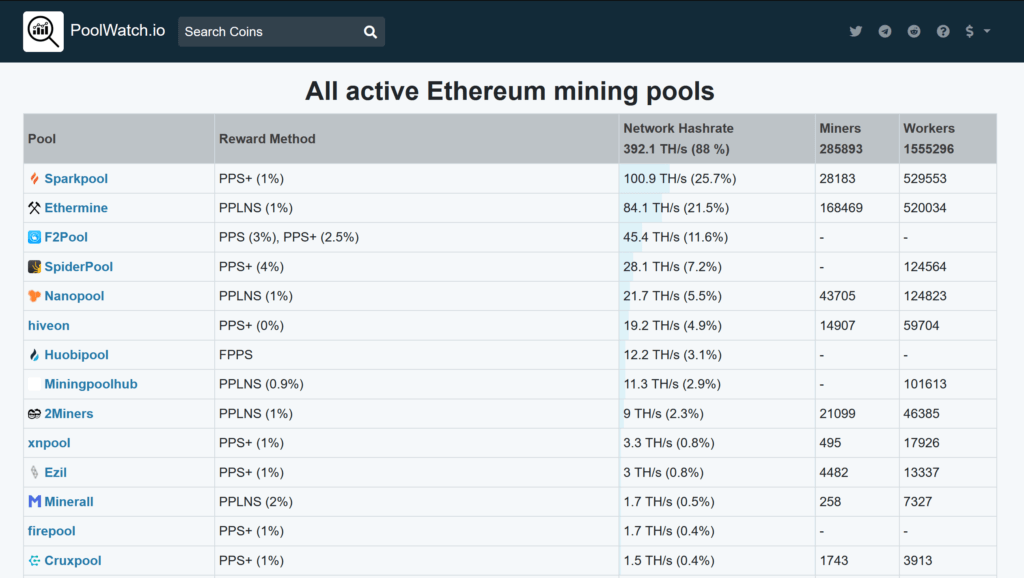Image resolution: width=1024 pixels, height=578 pixels.
Task: Open the 2Miners pool link
Action: tap(68, 414)
